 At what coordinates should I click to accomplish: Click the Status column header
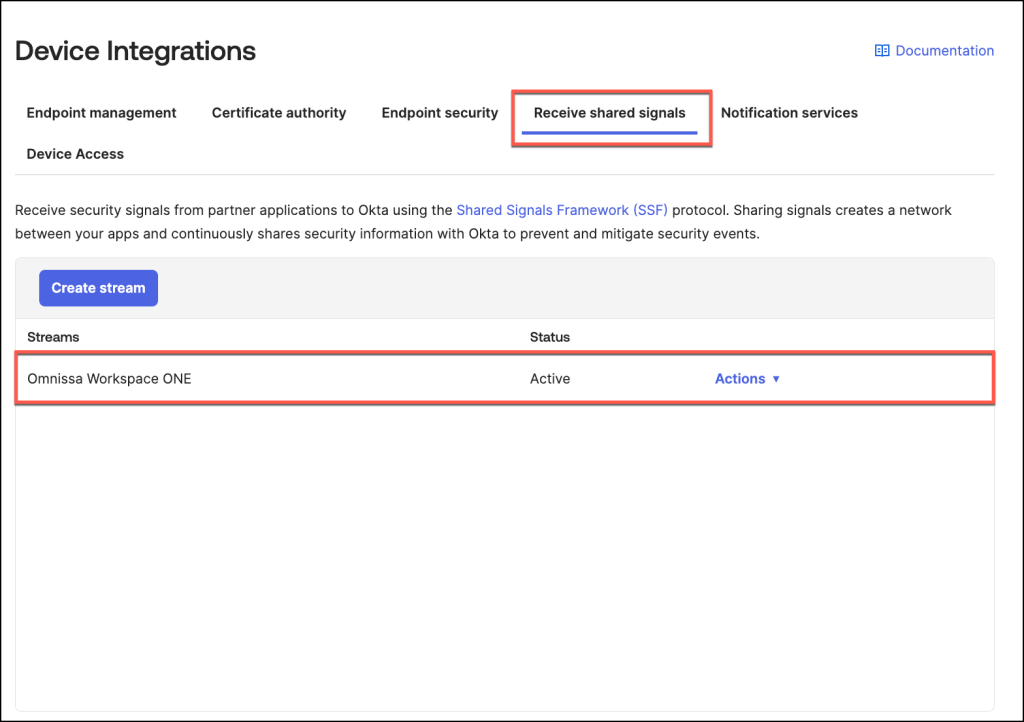[549, 337]
